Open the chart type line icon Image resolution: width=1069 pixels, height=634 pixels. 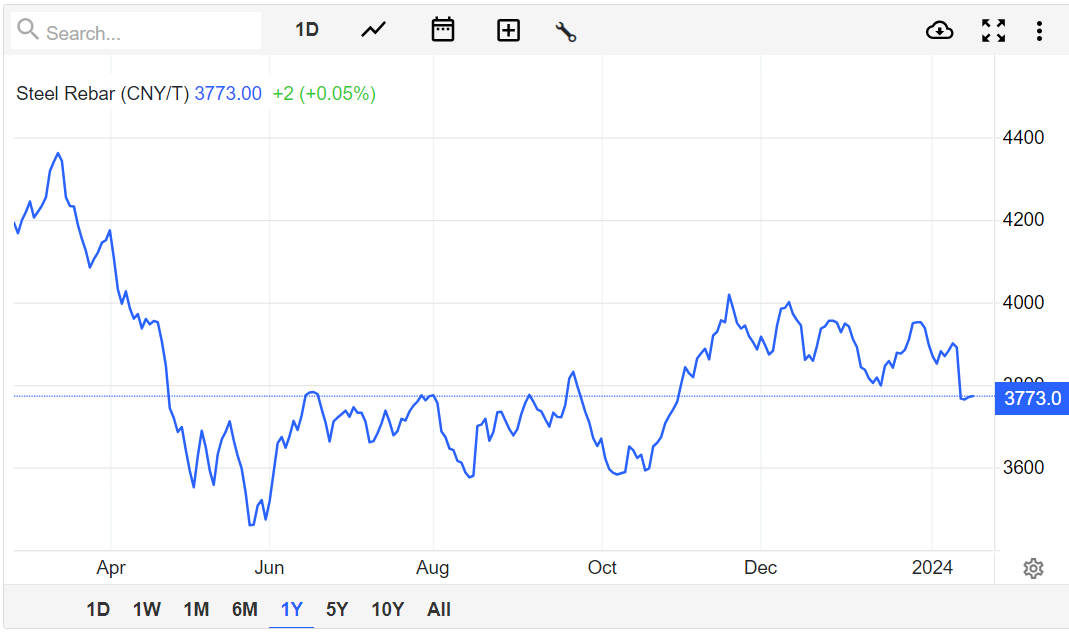373,30
